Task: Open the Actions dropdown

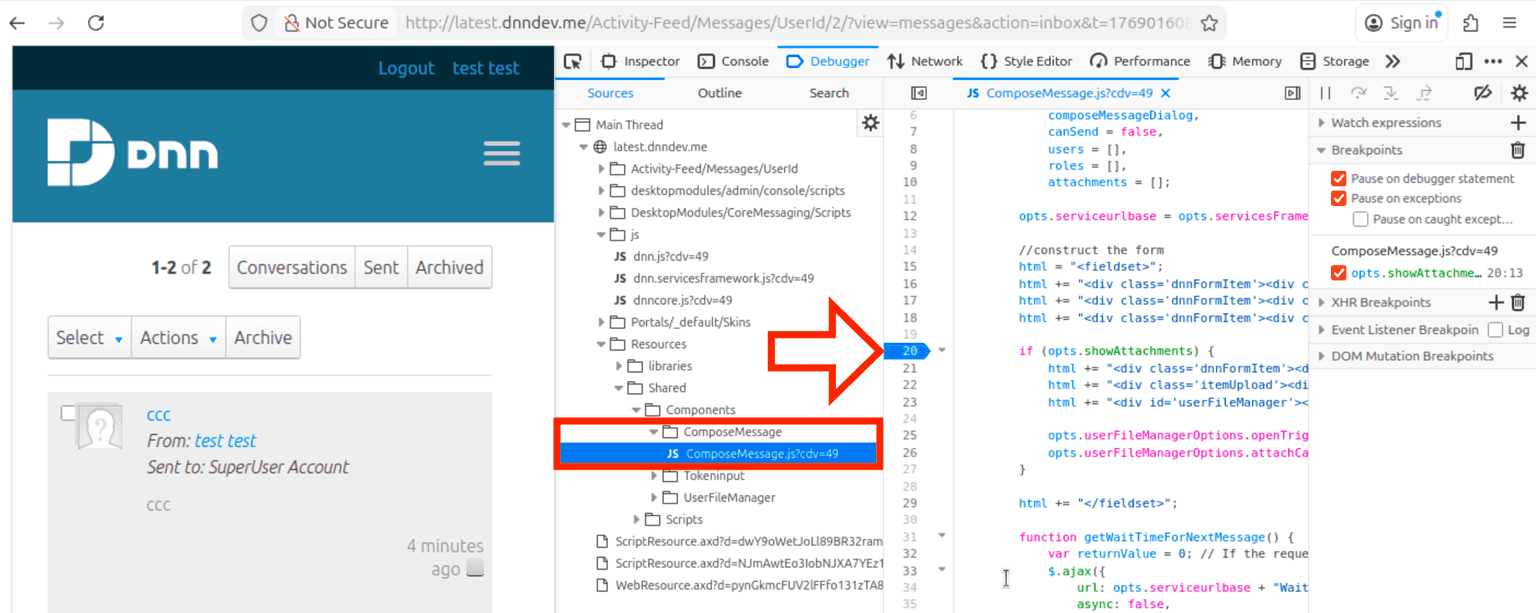Action: [x=178, y=338]
